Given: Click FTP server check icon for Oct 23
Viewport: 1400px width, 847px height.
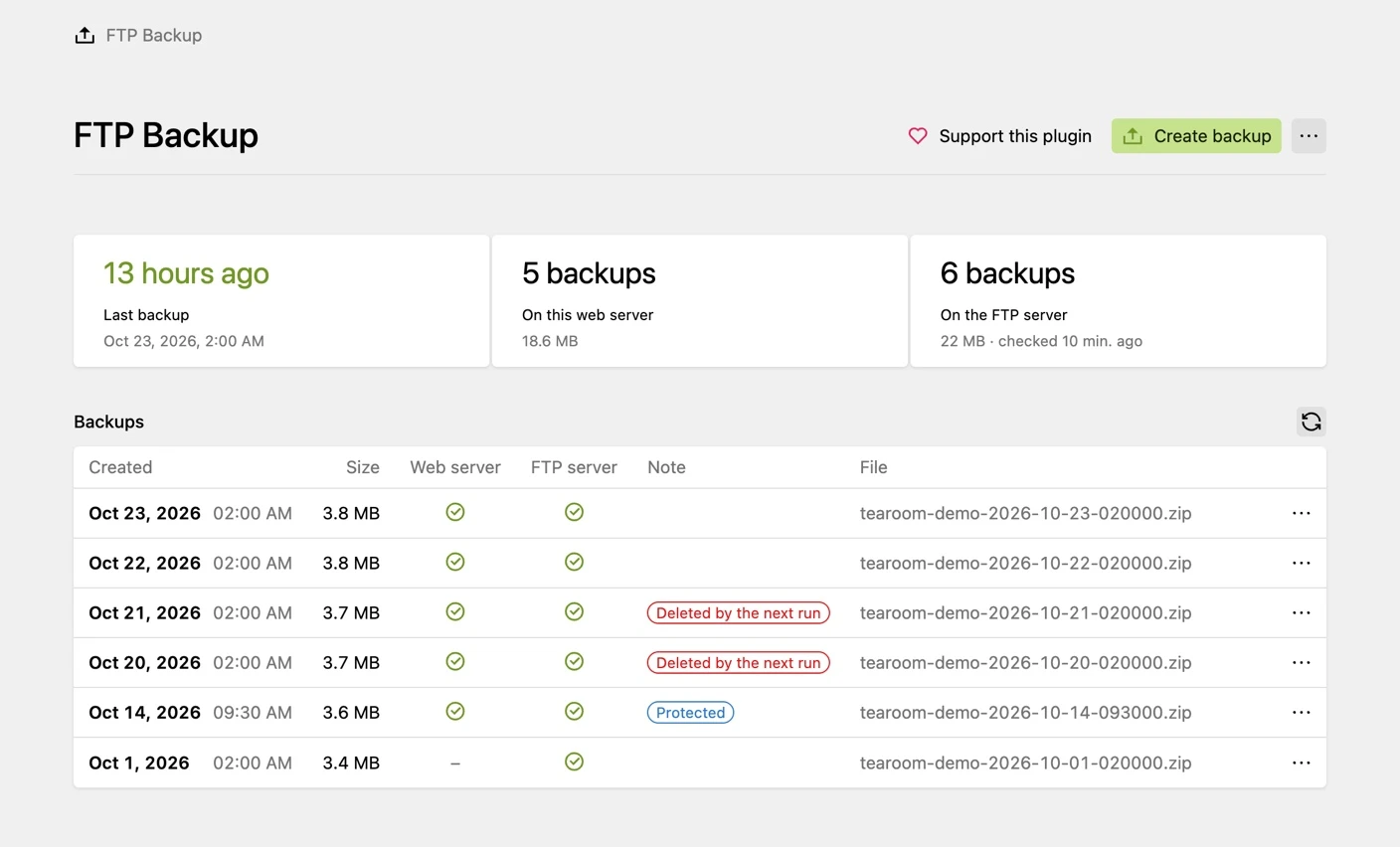Looking at the screenshot, I should (x=574, y=512).
